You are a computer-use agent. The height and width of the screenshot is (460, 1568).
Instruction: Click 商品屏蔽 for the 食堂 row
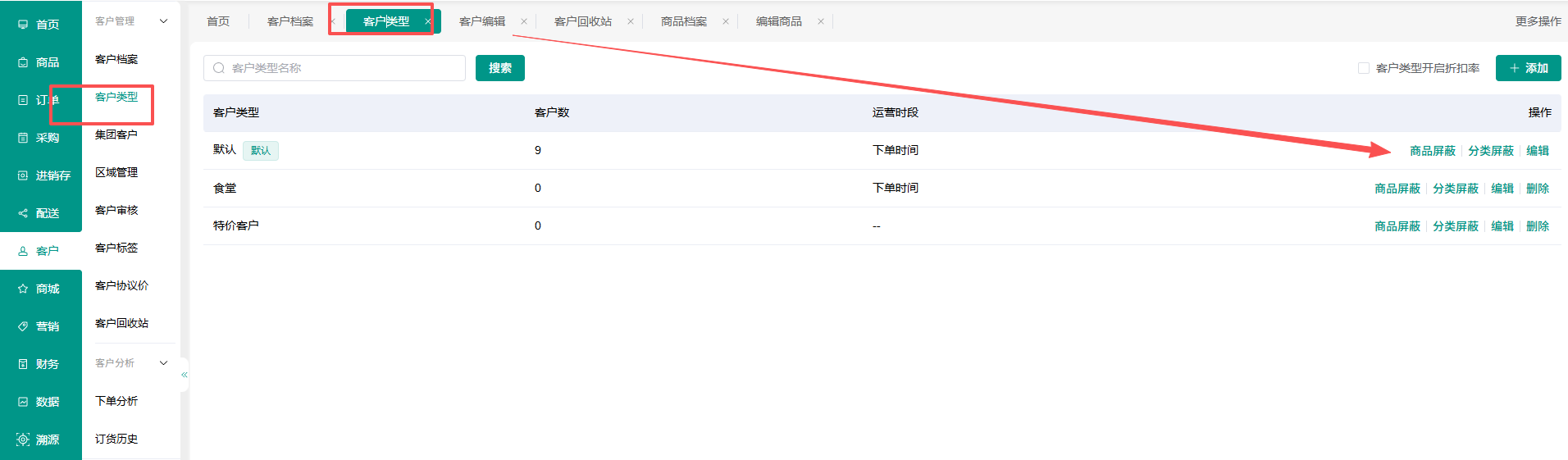(x=1397, y=189)
